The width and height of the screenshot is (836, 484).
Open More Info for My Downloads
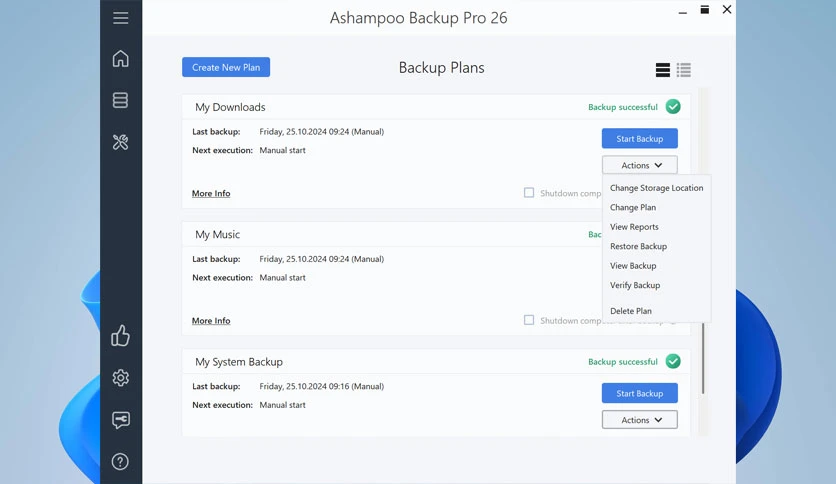[211, 193]
